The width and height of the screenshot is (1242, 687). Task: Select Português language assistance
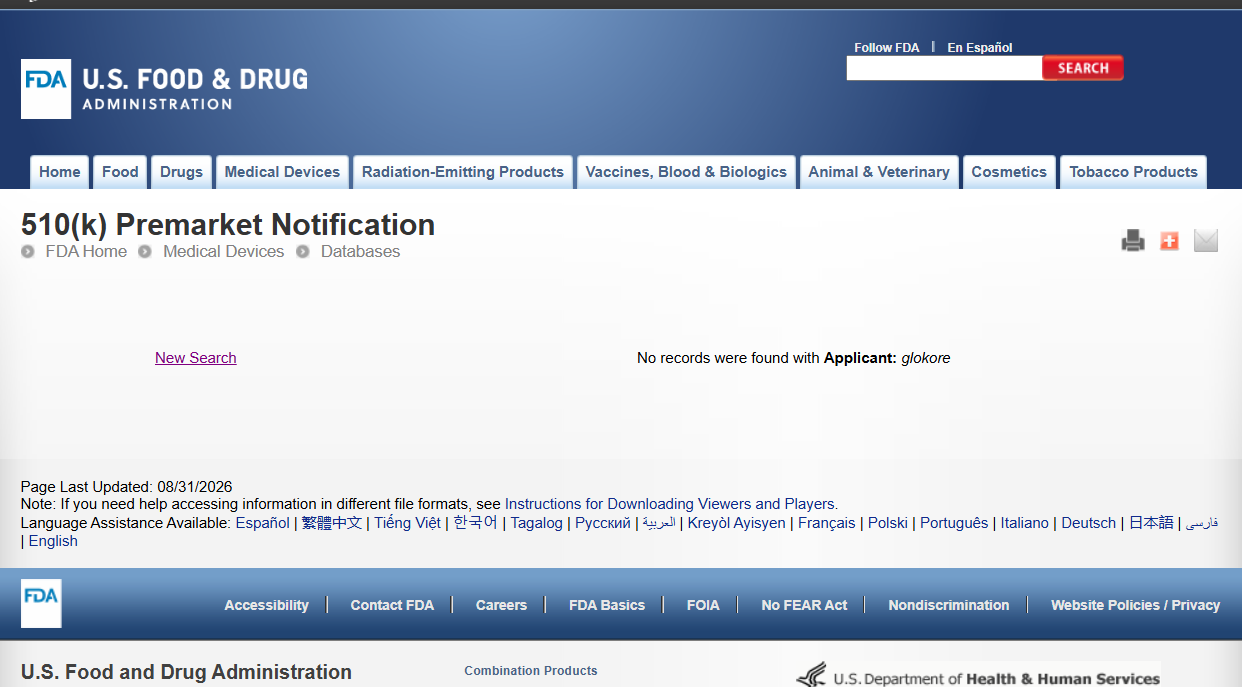(954, 523)
